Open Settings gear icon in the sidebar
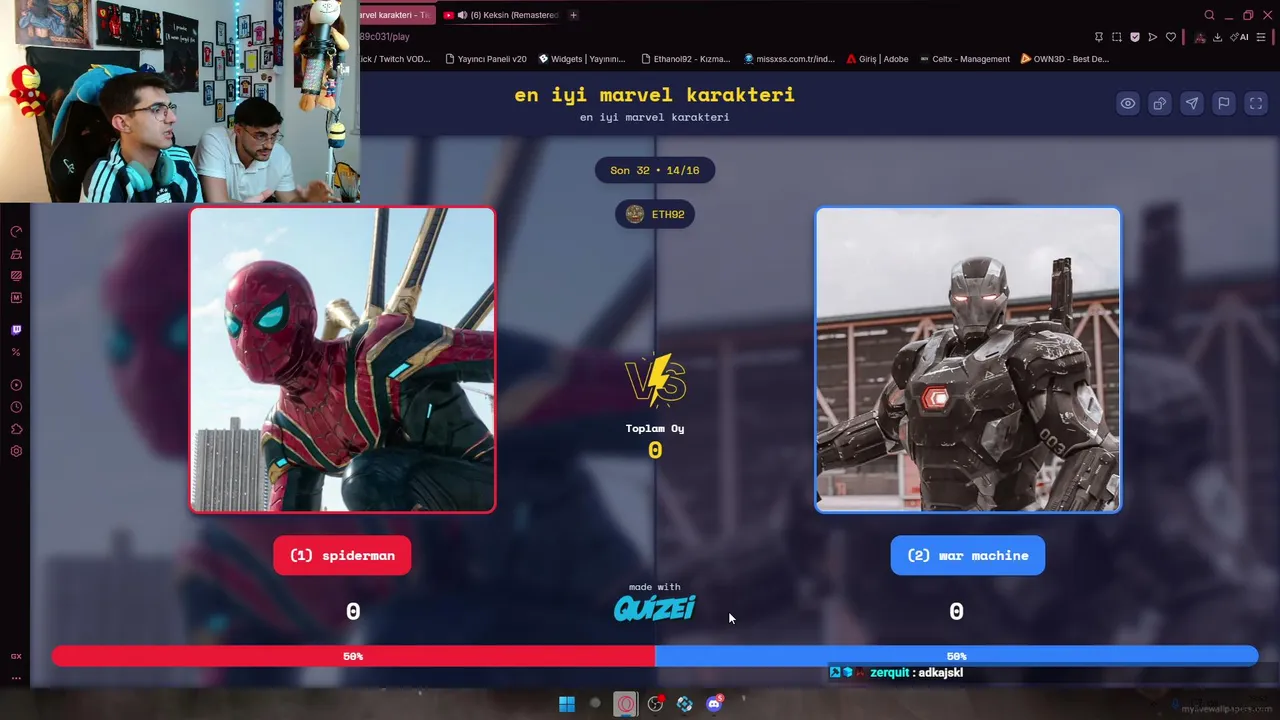 coord(16,451)
